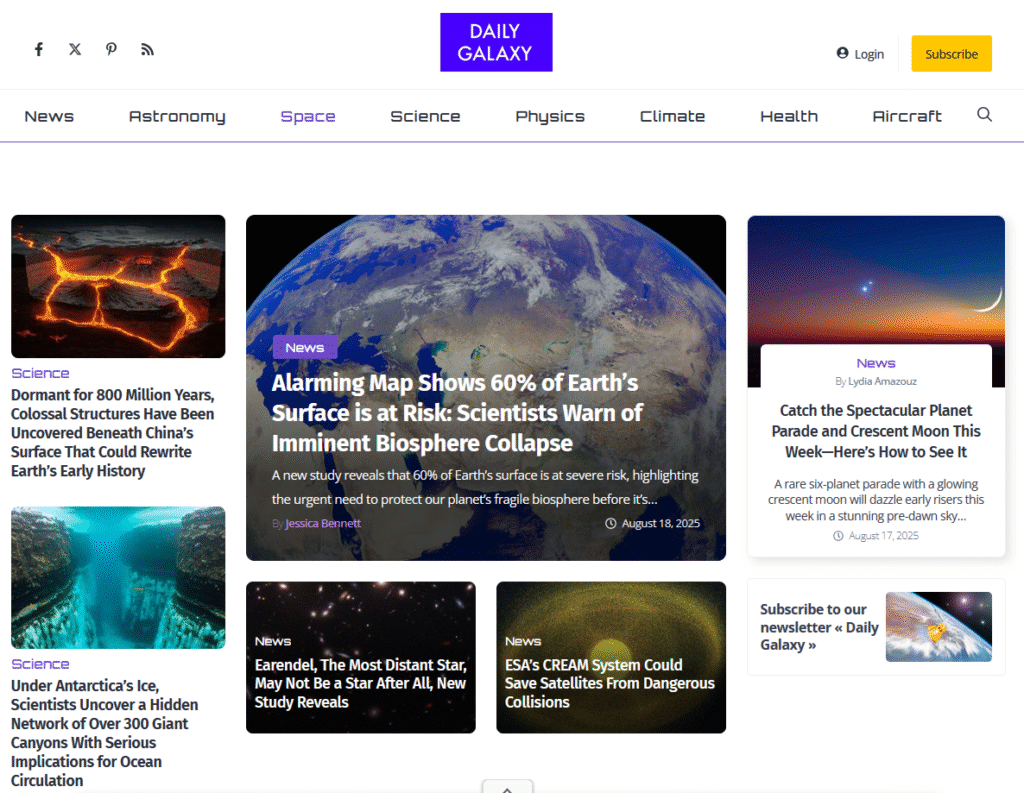1024x793 pixels.
Task: Go to the Physics section
Action: point(550,116)
